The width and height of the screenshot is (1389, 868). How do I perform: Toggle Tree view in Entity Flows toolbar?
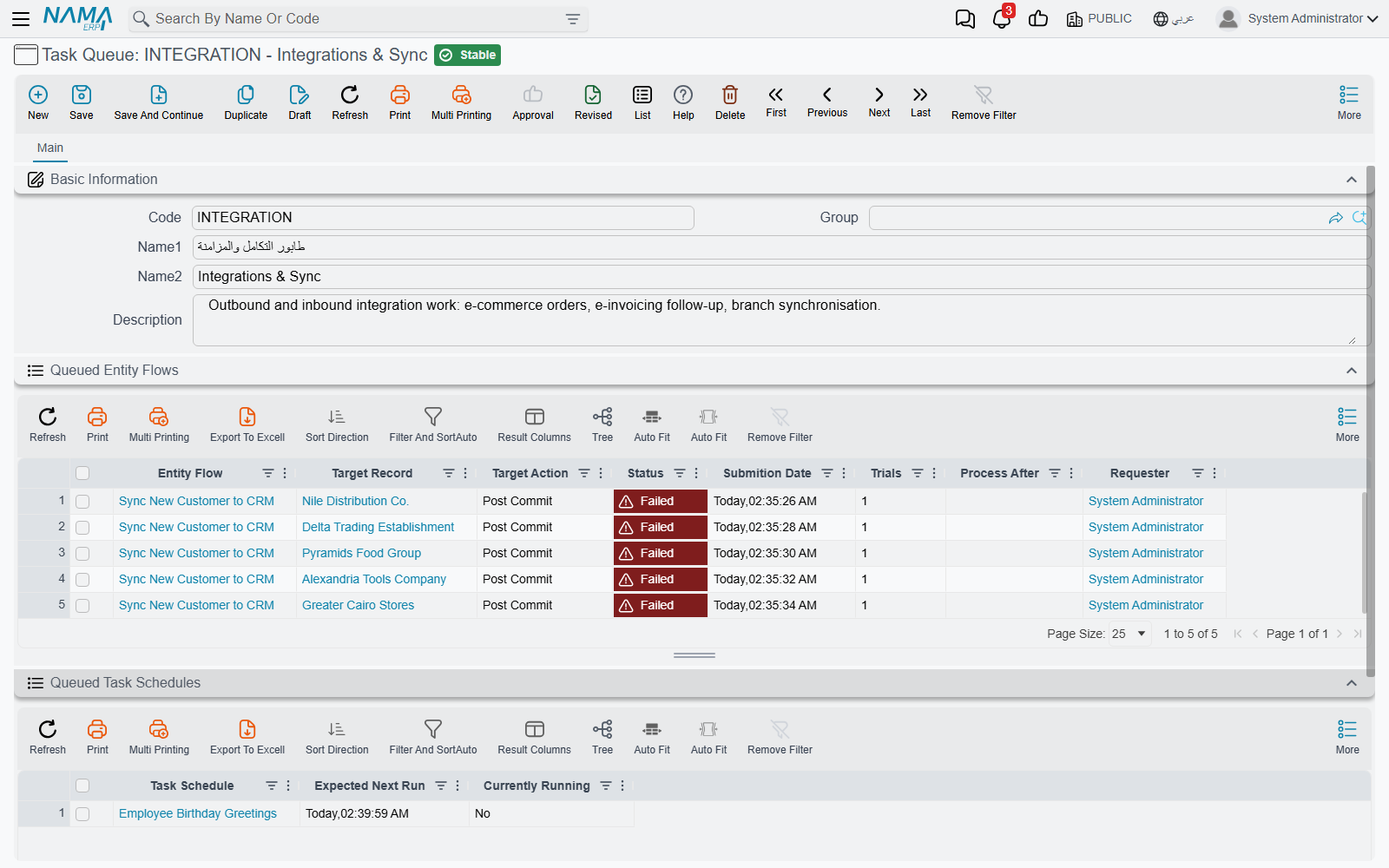[602, 417]
